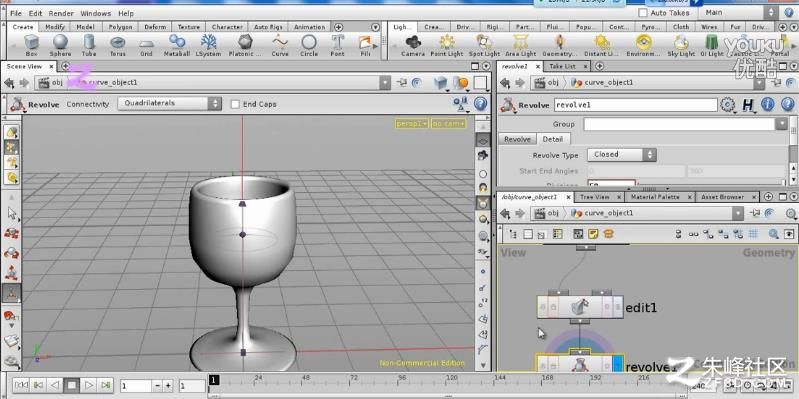The image size is (799, 399).
Task: Add a new pane tab beside Scene View
Action: point(65,66)
